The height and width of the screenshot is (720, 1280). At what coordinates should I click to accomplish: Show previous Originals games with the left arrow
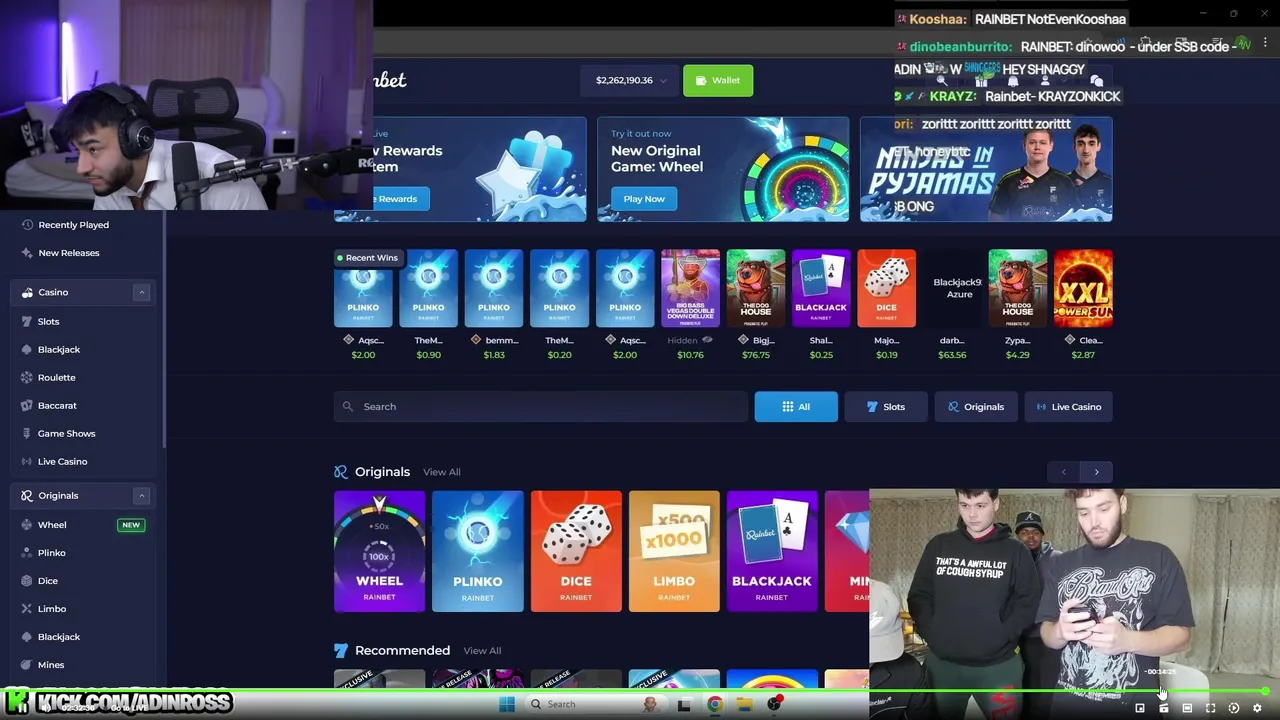click(x=1063, y=472)
